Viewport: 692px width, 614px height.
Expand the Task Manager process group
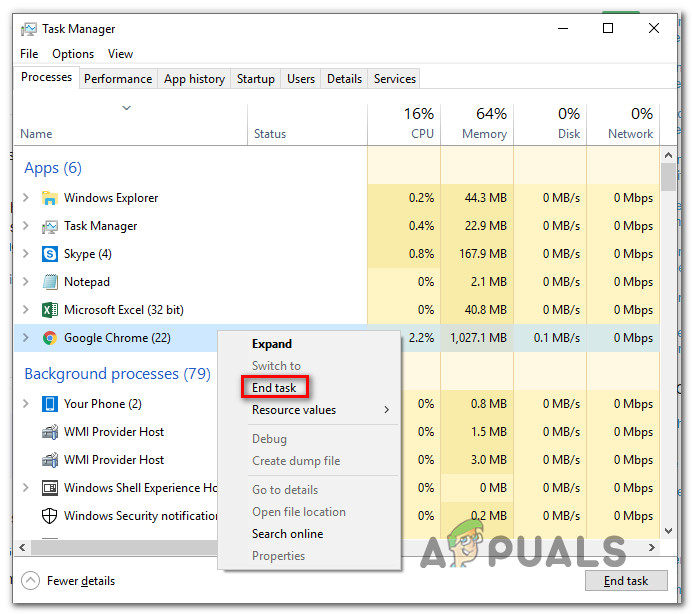[x=26, y=226]
